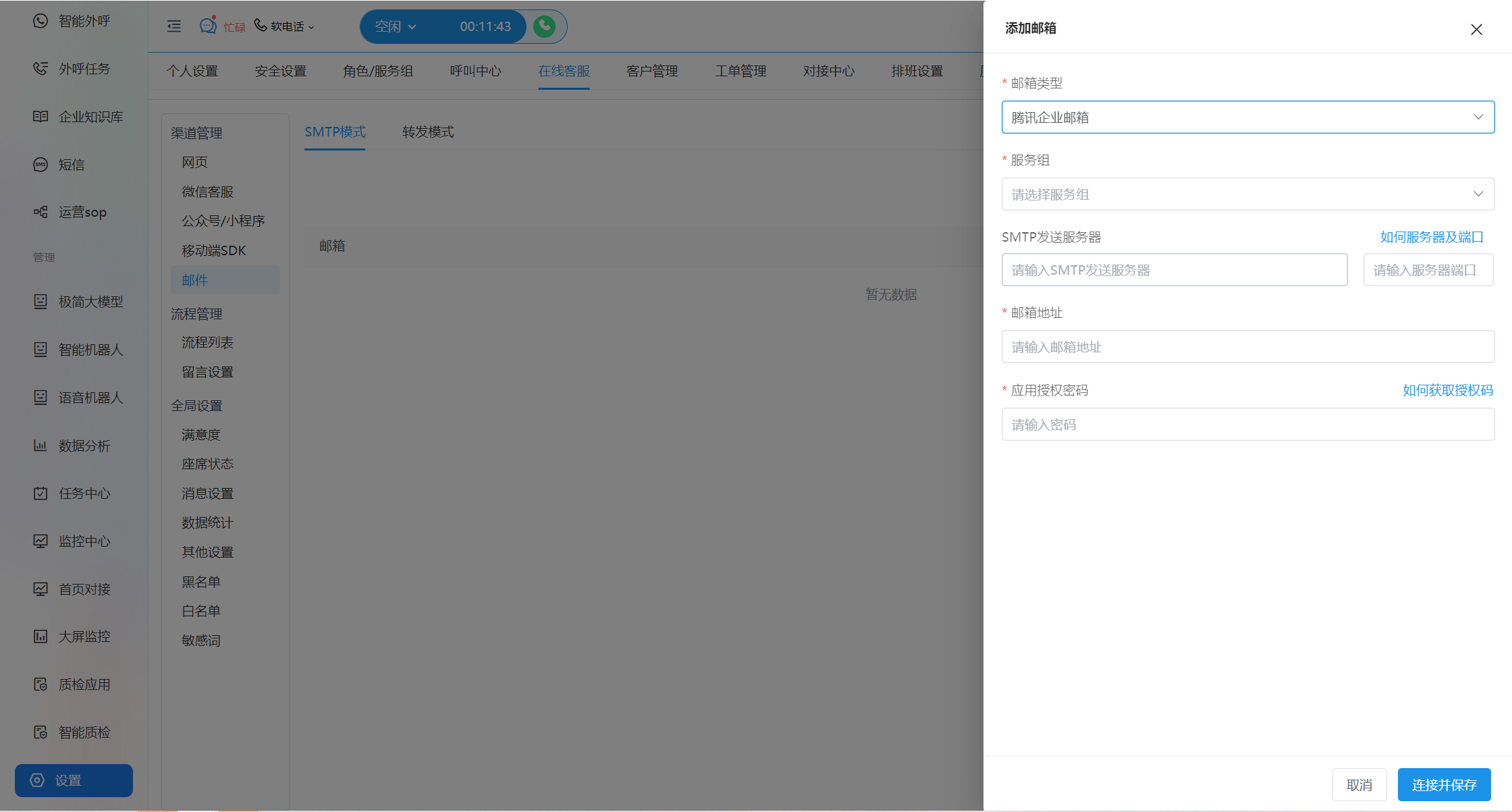Screen dimensions: 1512x812
Task: Click the 外呼任务 sidebar icon
Action: (x=40, y=69)
